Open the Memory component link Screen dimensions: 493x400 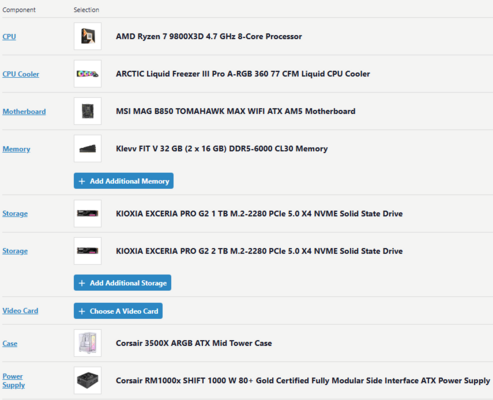16,149
